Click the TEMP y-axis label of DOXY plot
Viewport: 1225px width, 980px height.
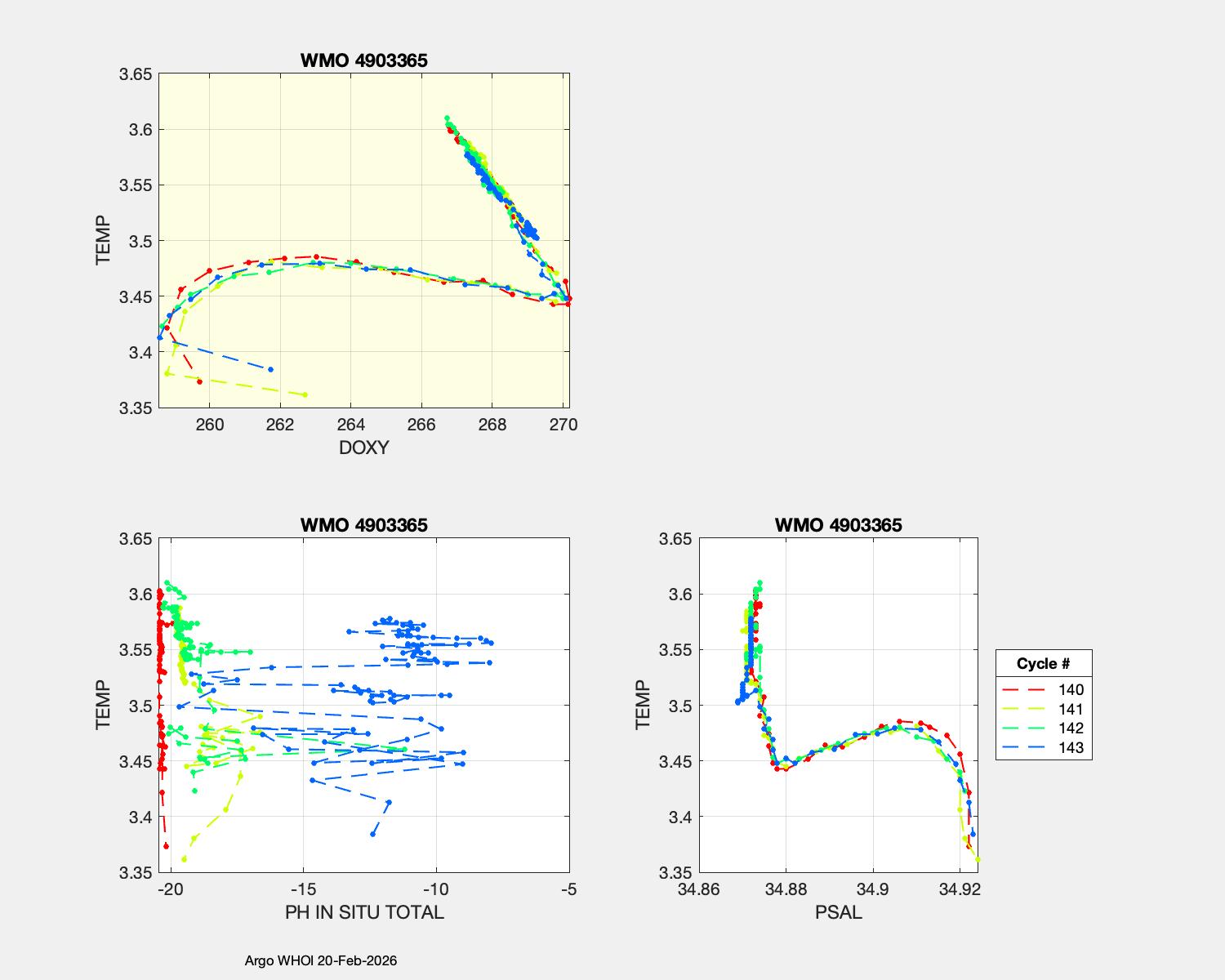click(x=103, y=240)
